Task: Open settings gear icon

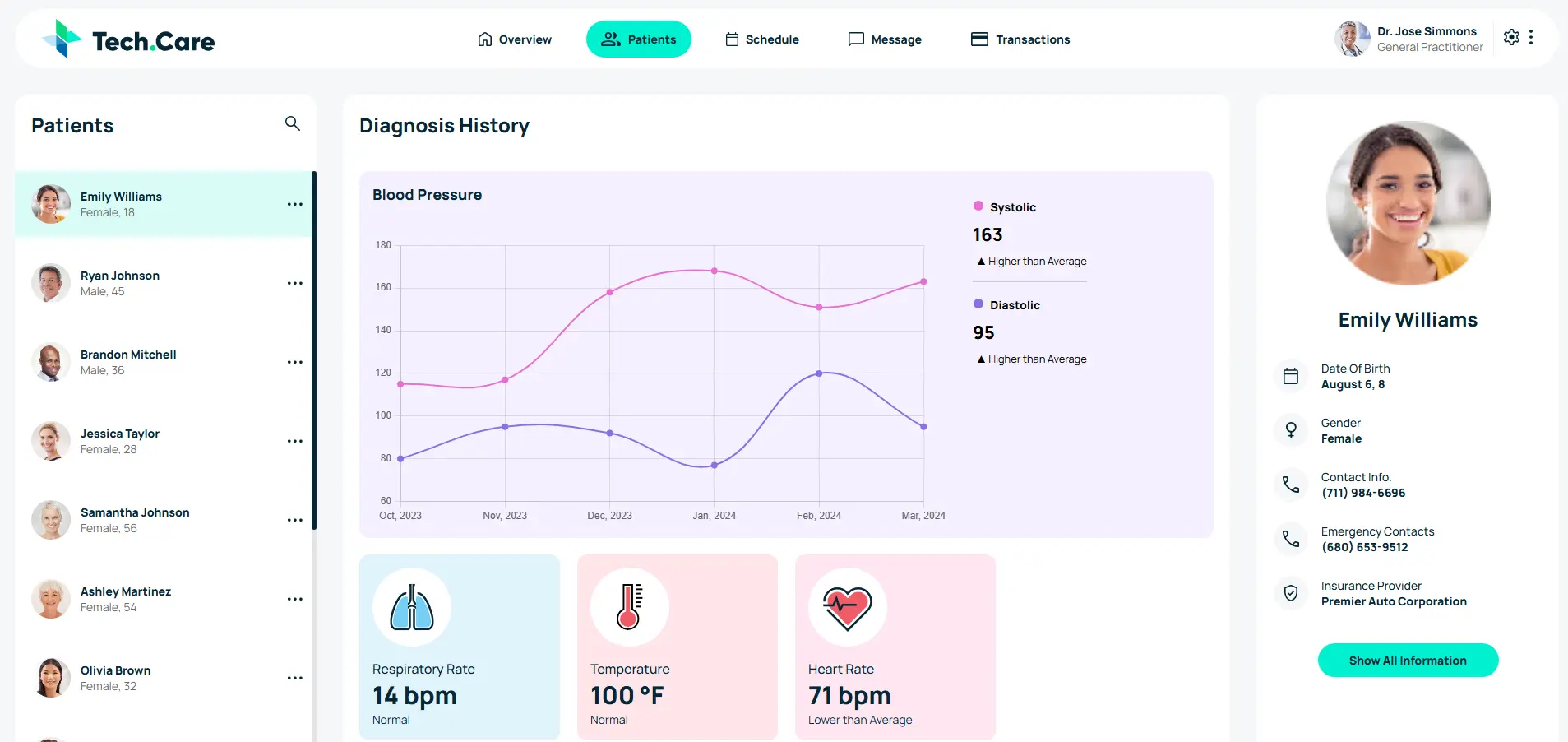Action: [1511, 37]
